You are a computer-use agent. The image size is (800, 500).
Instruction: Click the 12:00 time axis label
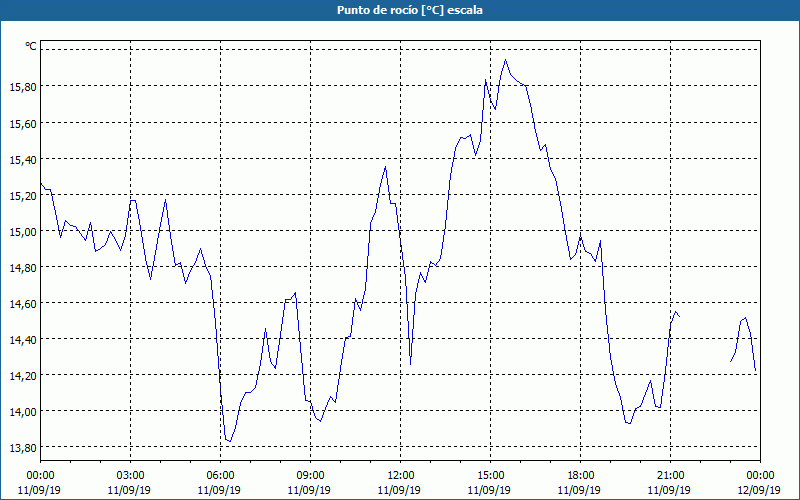click(x=401, y=476)
